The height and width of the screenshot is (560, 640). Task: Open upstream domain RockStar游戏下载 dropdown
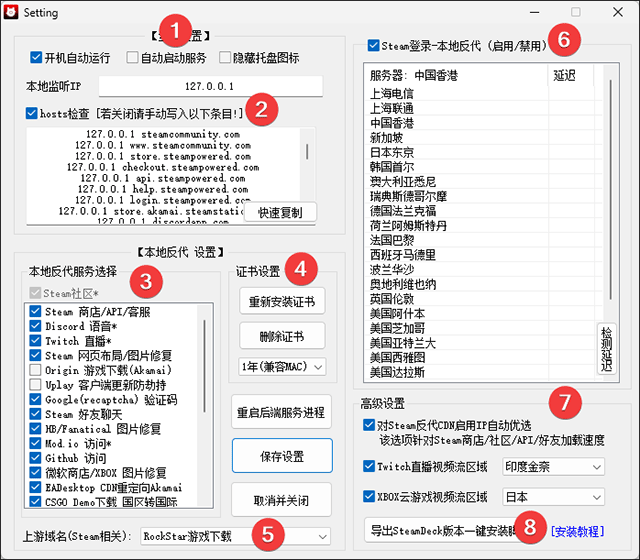(x=235, y=536)
